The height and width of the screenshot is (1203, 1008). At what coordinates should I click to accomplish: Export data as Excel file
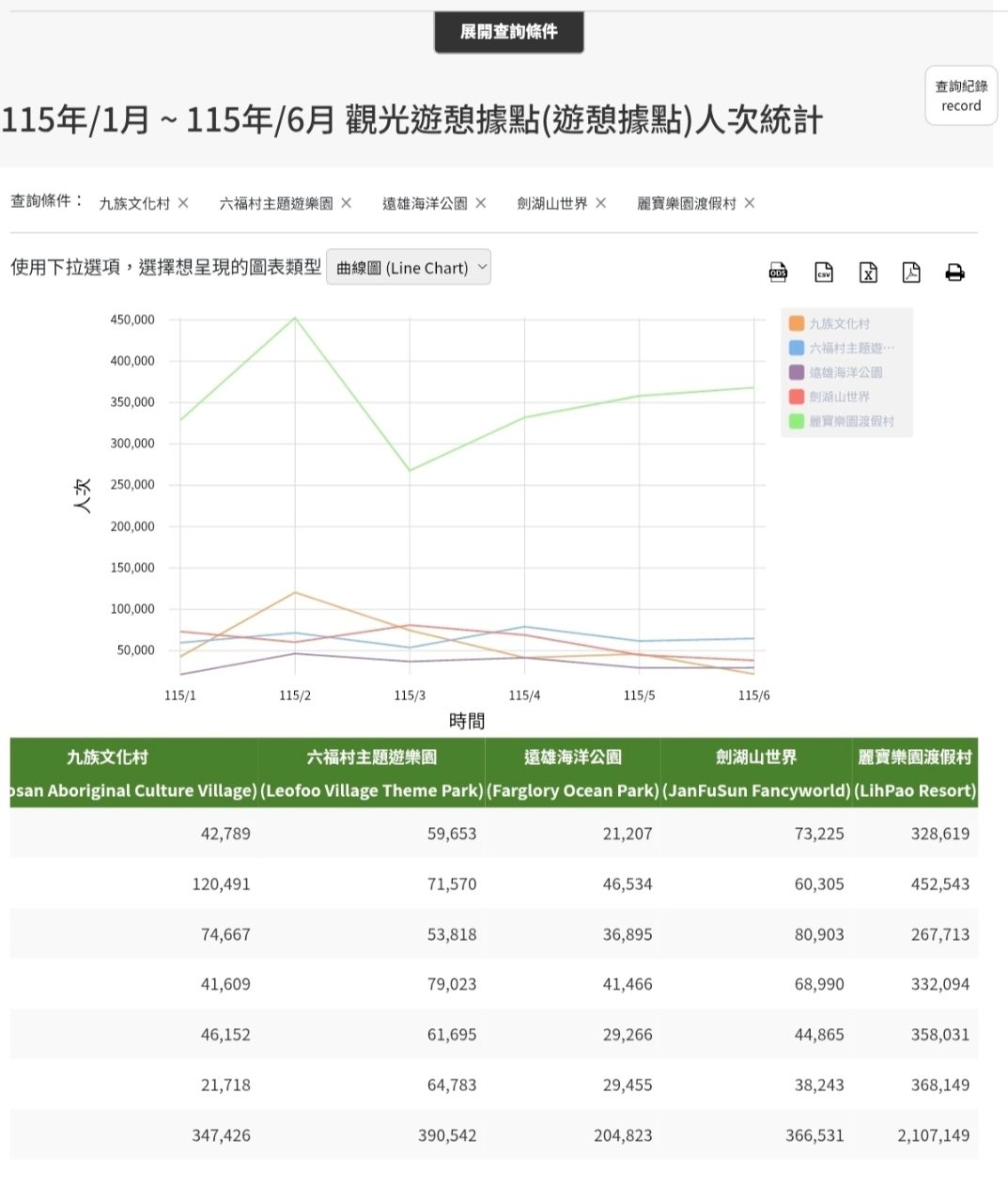pos(868,273)
